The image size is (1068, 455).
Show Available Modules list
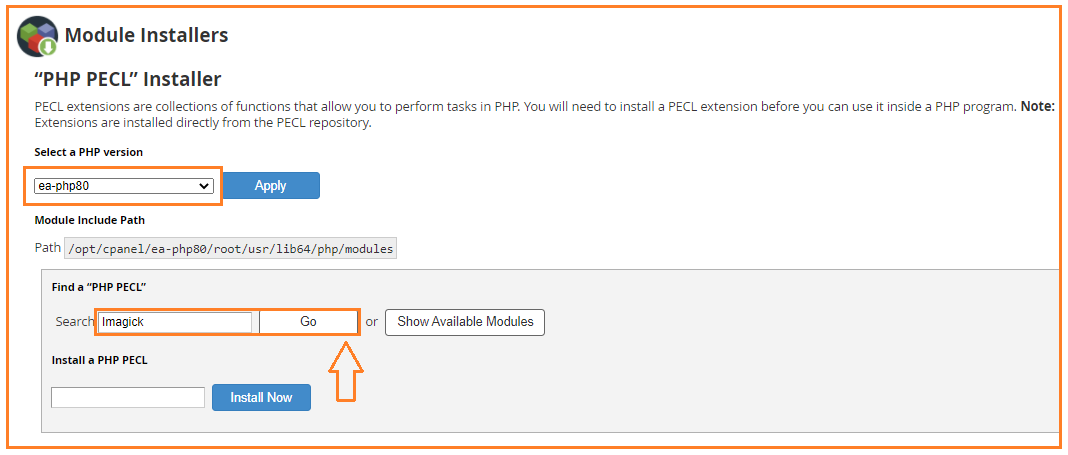point(465,321)
